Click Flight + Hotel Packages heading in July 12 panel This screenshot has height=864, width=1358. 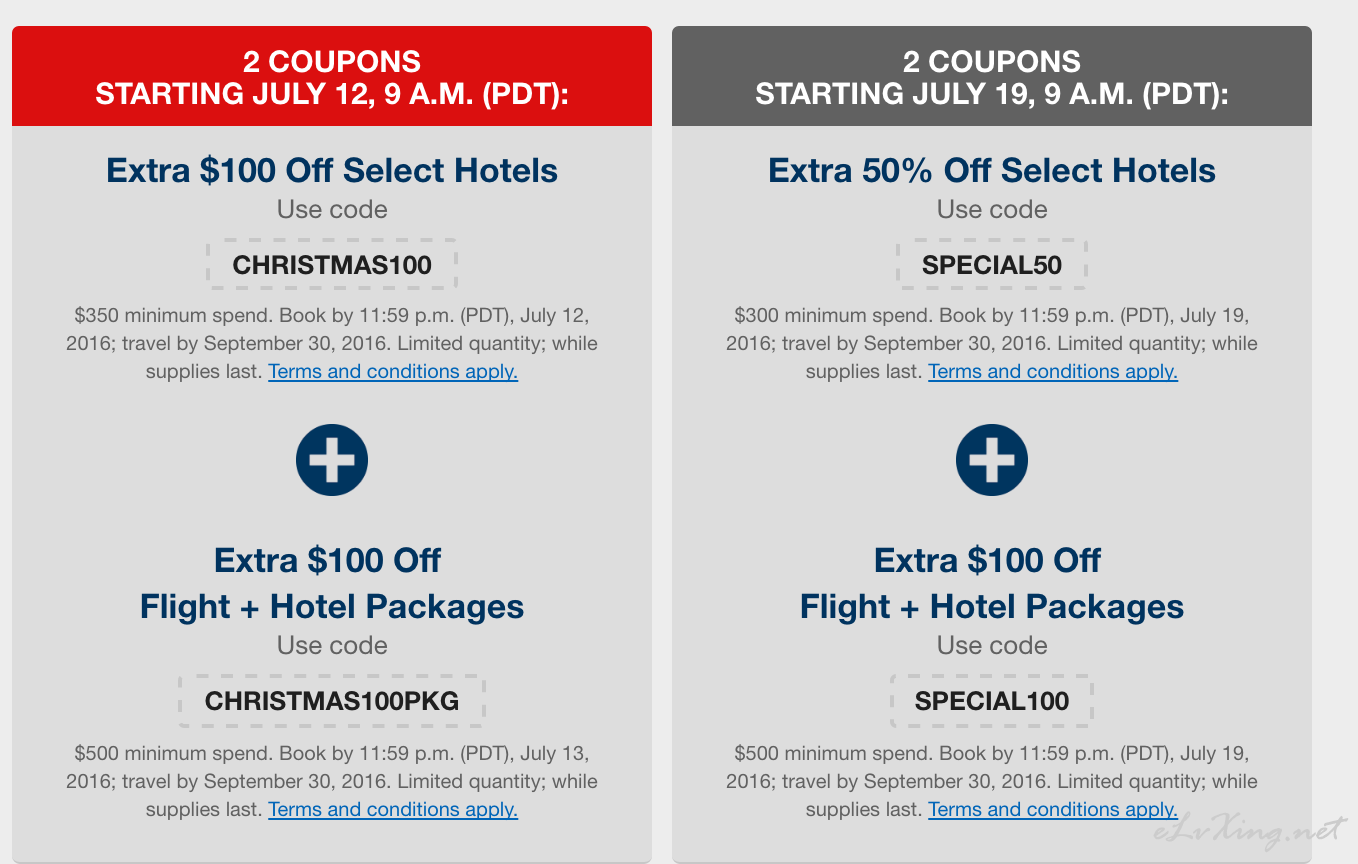(x=332, y=606)
